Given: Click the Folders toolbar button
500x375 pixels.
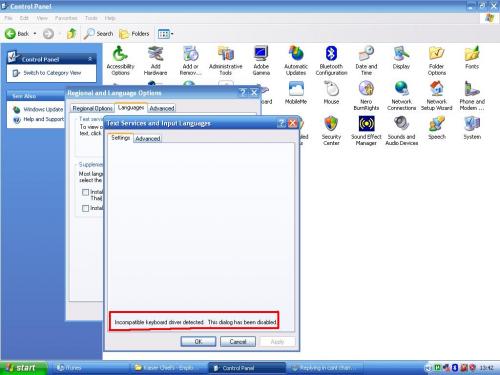Looking at the screenshot, I should (x=134, y=34).
